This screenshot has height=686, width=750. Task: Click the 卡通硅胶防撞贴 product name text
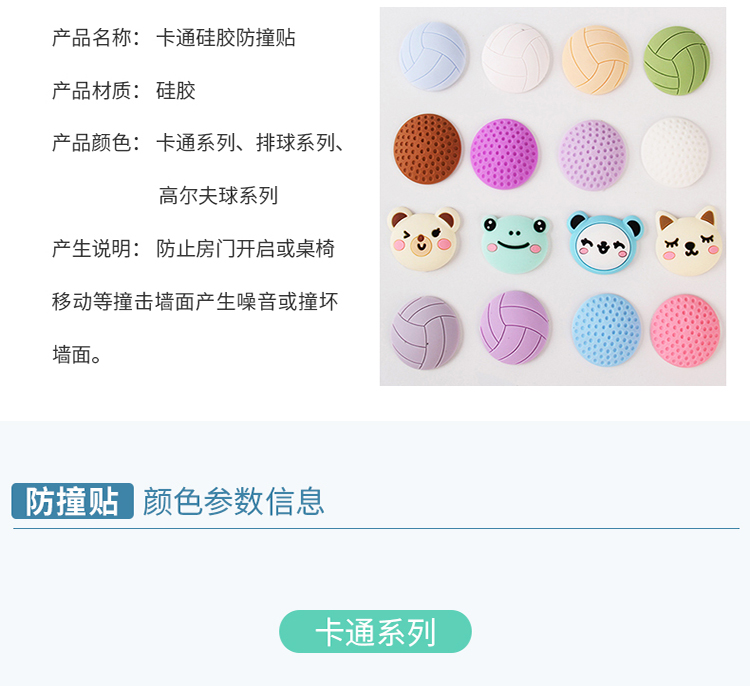[x=226, y=38]
